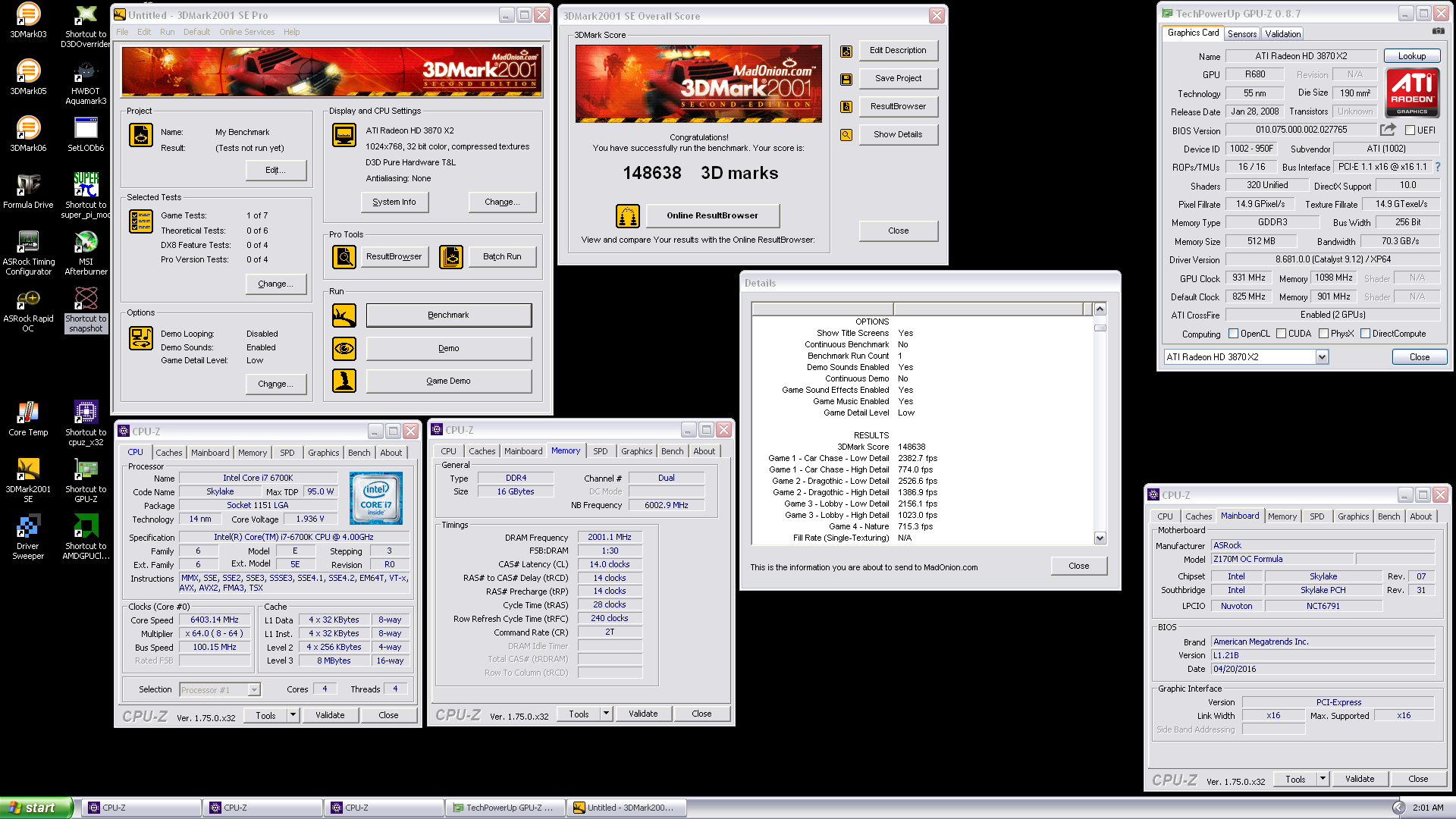Open the Run menu in 3DMark2001

pyautogui.click(x=167, y=32)
